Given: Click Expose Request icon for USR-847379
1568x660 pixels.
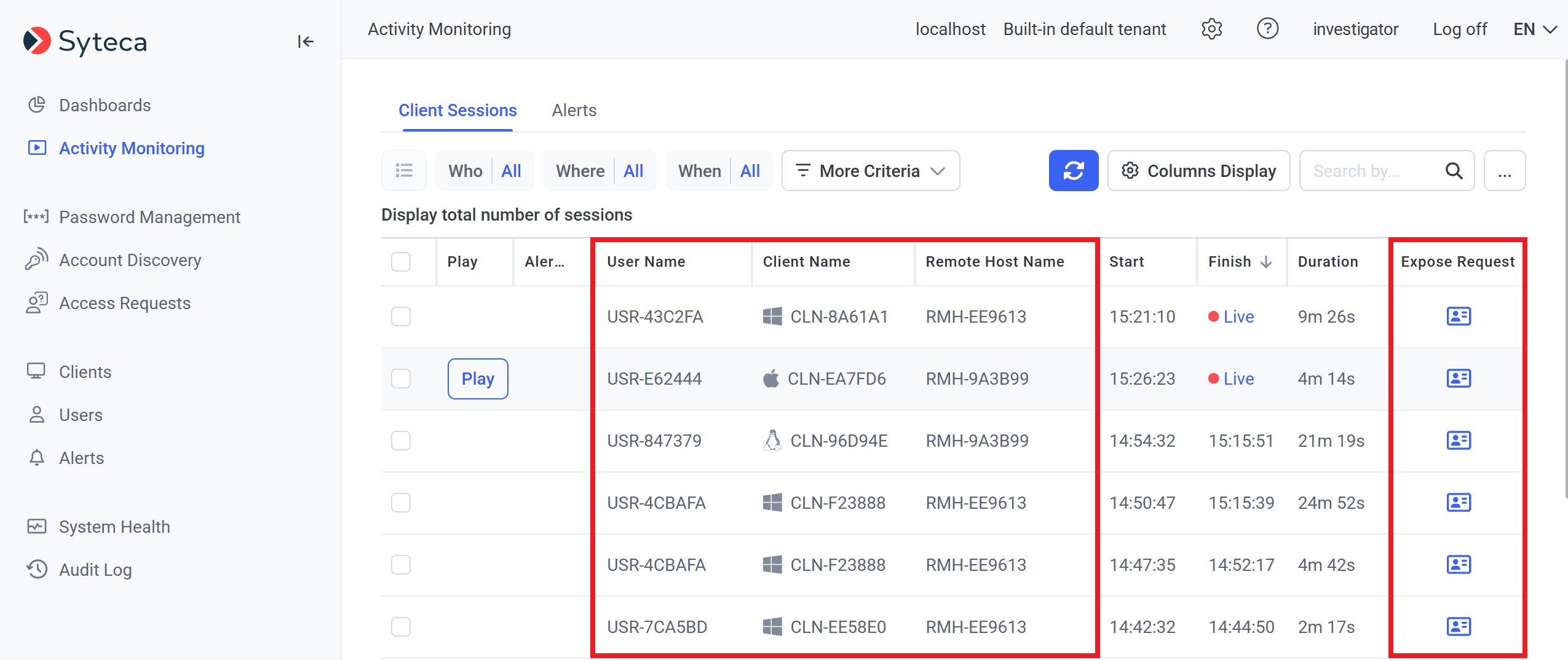Looking at the screenshot, I should (x=1458, y=441).
